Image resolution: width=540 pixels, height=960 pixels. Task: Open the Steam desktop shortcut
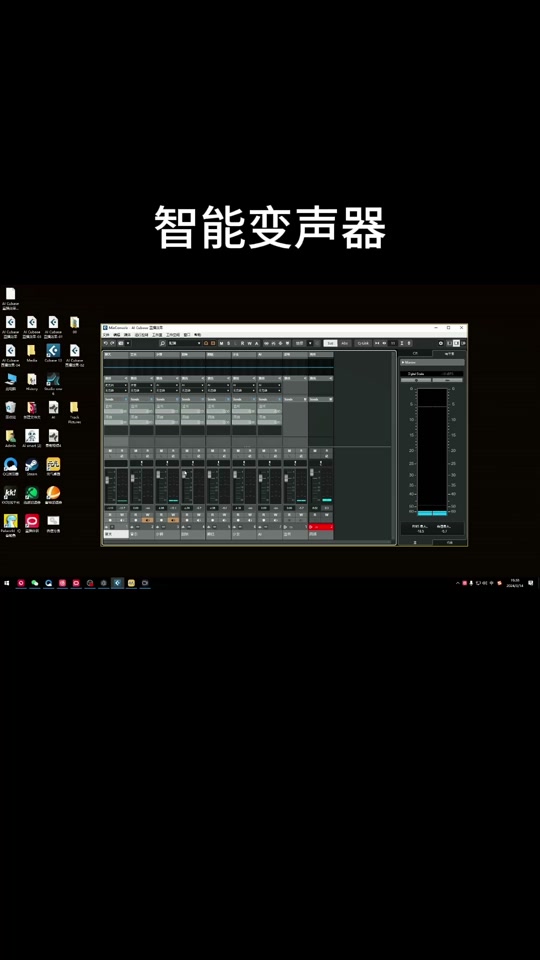tap(32, 467)
